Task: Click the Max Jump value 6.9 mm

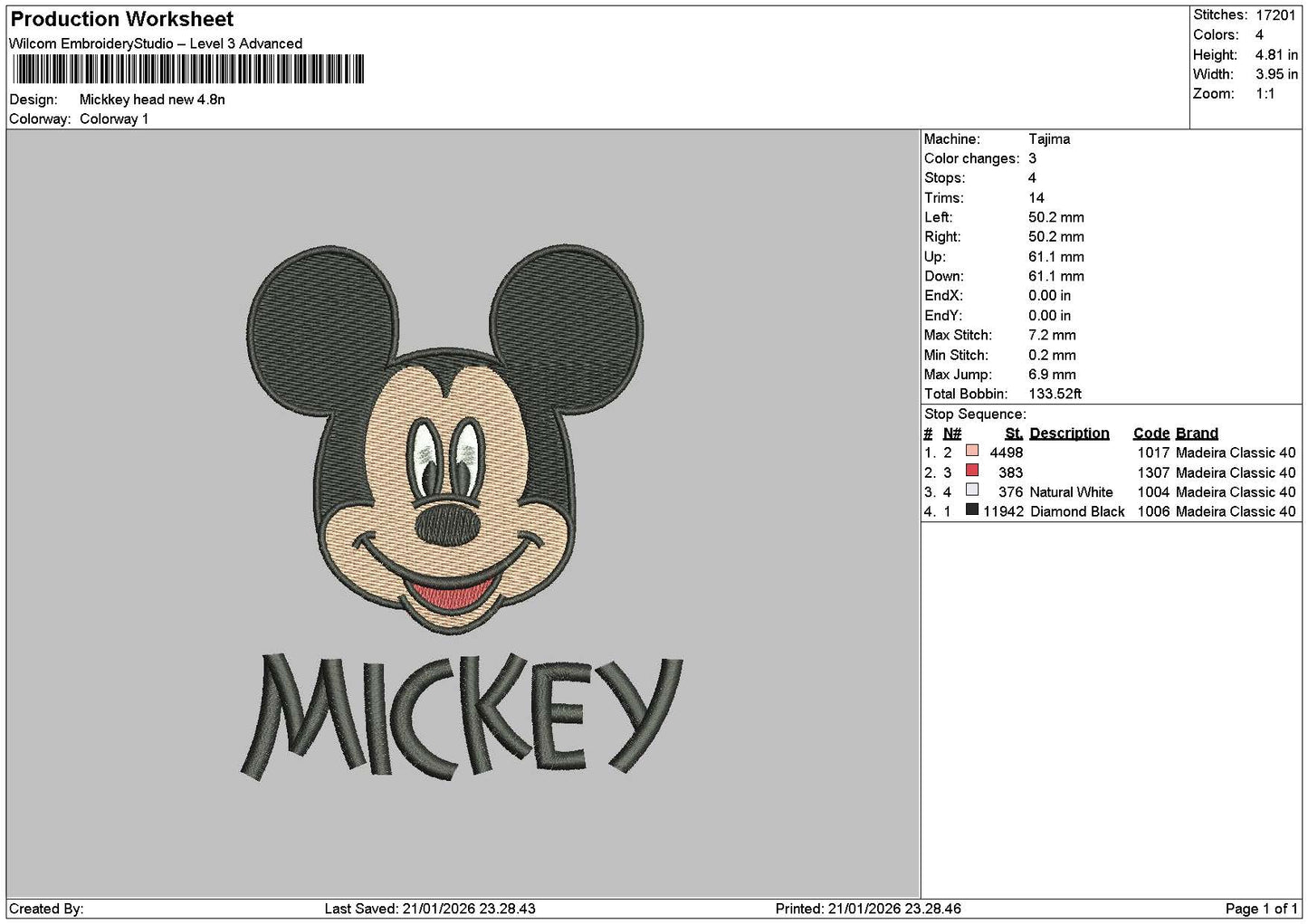Action: (1052, 375)
